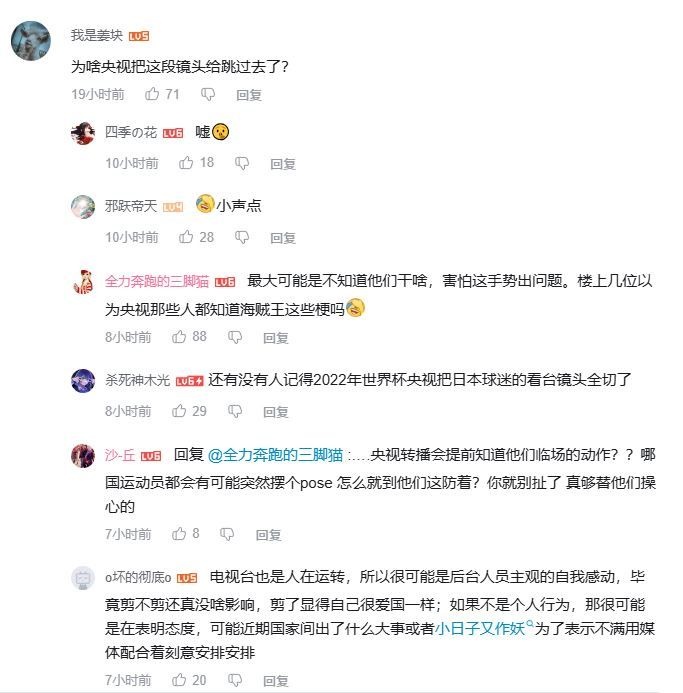Reply to 沙-丘's comment

coord(268,535)
